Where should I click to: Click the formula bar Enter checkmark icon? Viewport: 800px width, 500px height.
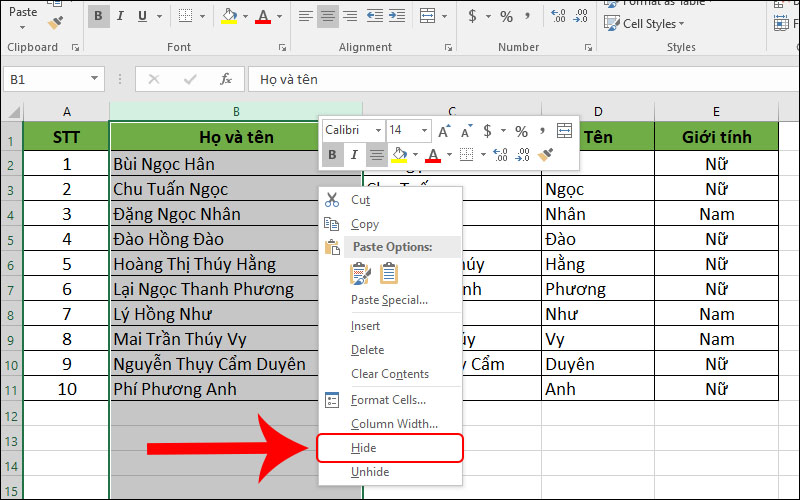tap(190, 79)
